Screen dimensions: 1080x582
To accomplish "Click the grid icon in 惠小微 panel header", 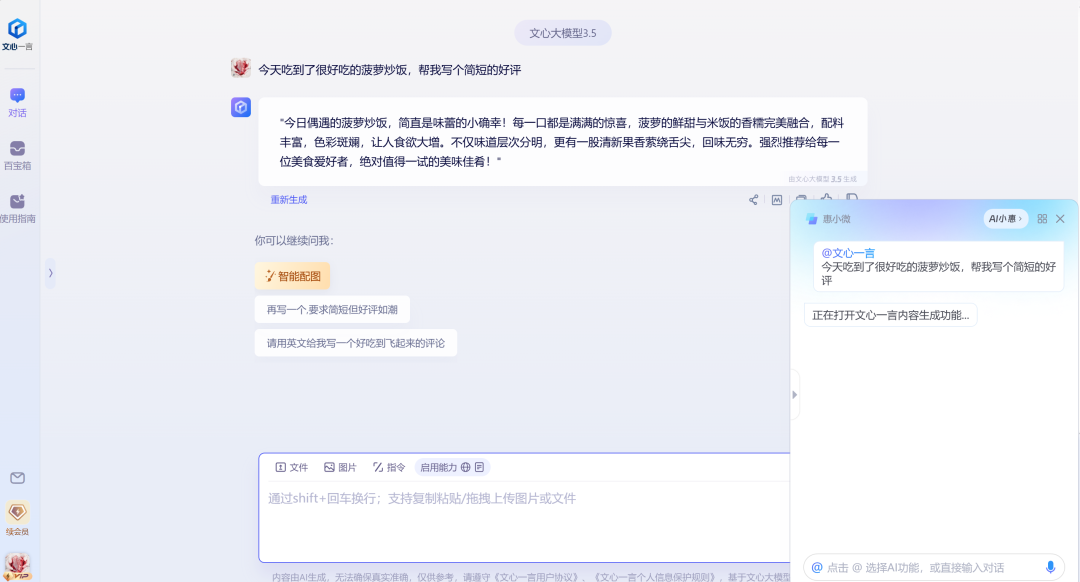I will click(x=1042, y=219).
